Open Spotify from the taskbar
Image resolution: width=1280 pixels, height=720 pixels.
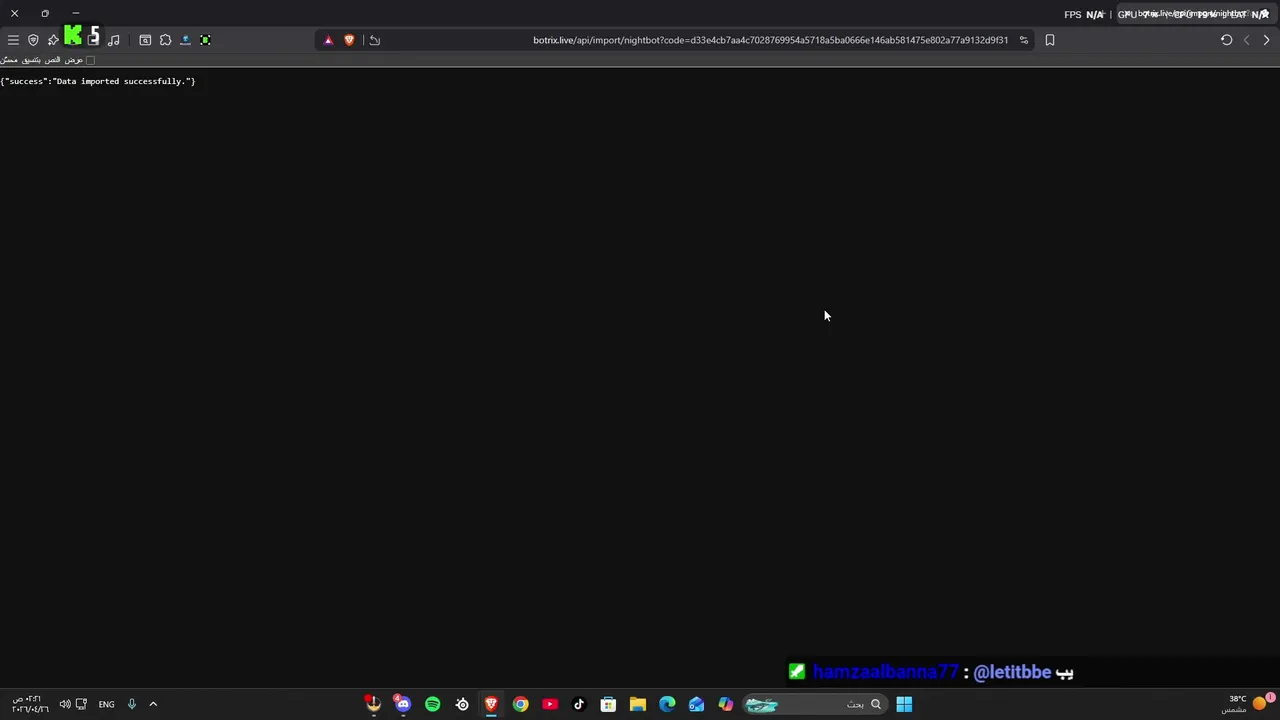coord(432,704)
